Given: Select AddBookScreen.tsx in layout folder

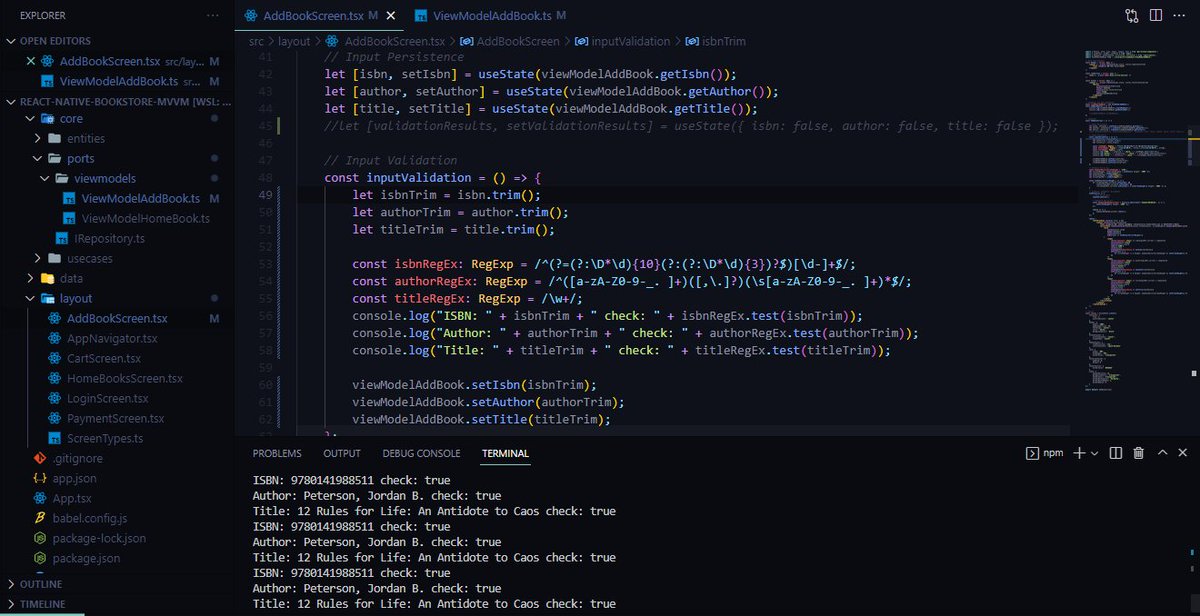Looking at the screenshot, I should 118,318.
